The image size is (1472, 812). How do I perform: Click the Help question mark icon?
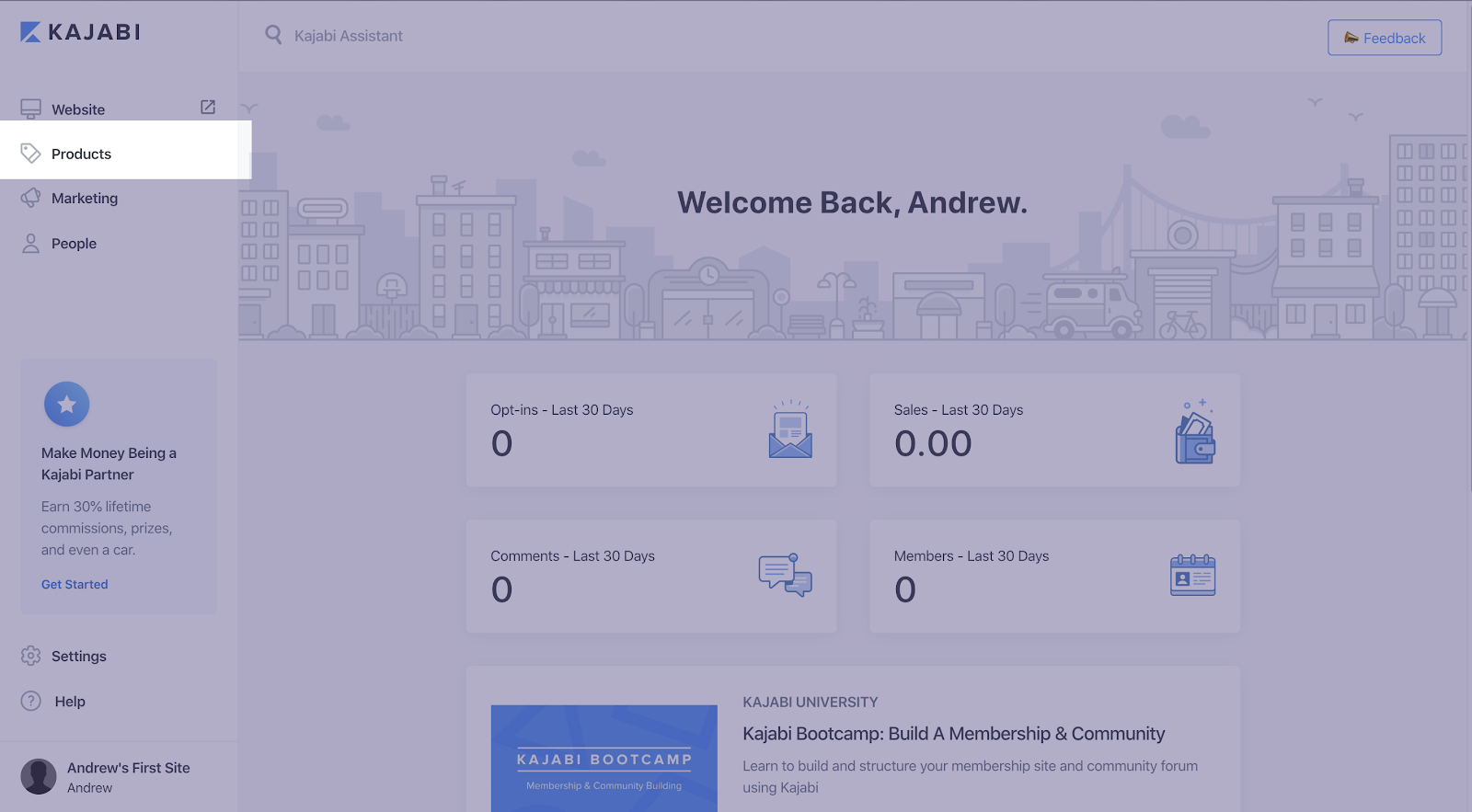(30, 701)
